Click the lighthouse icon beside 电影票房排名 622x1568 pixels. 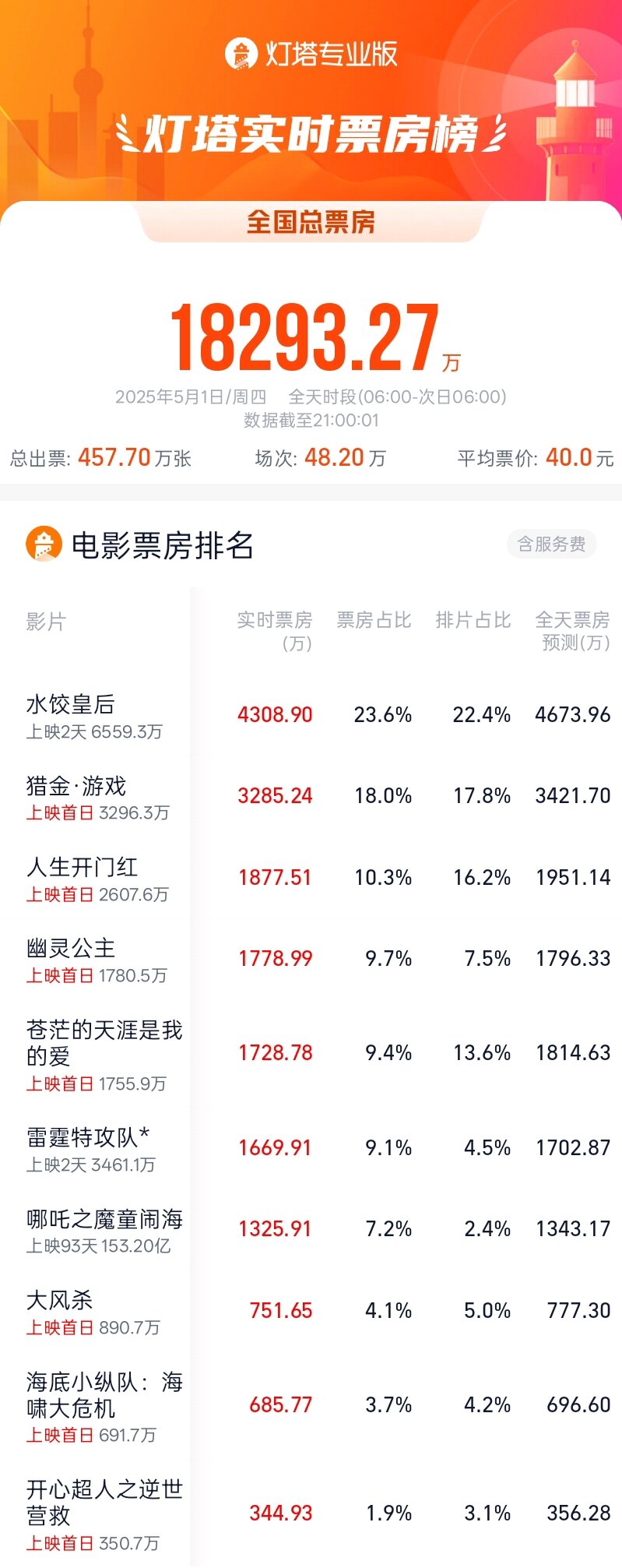[44, 544]
